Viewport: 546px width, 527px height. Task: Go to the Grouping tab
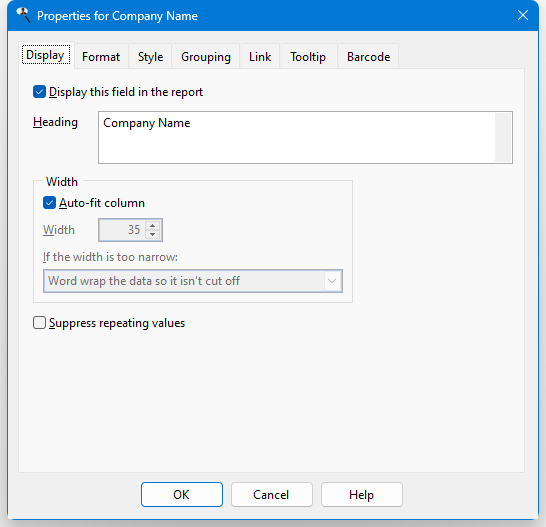tap(206, 56)
